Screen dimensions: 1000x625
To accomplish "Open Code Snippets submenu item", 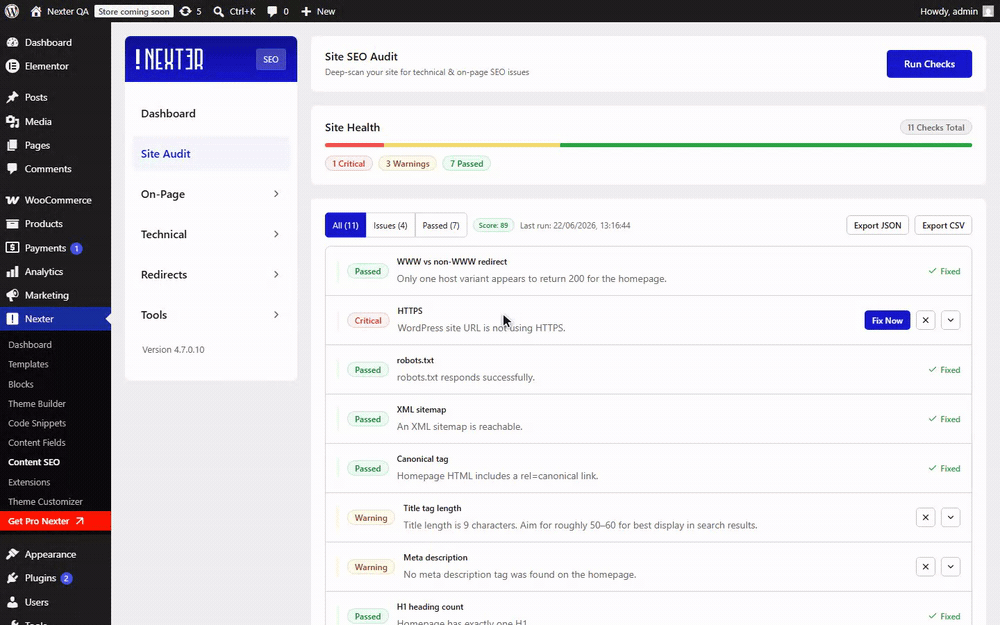I will pyautogui.click(x=36, y=423).
